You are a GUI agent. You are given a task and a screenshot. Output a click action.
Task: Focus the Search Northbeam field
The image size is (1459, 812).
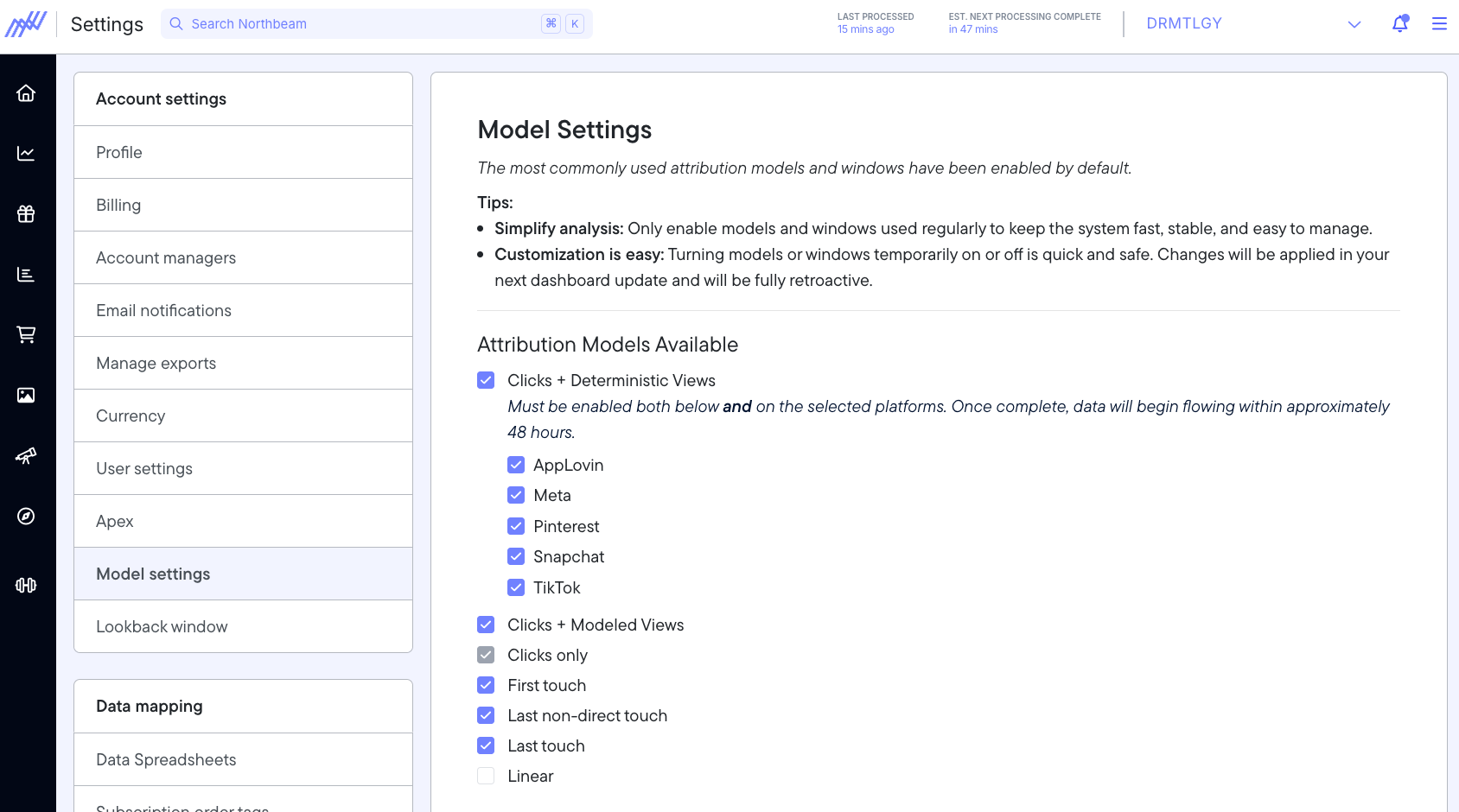tap(376, 24)
